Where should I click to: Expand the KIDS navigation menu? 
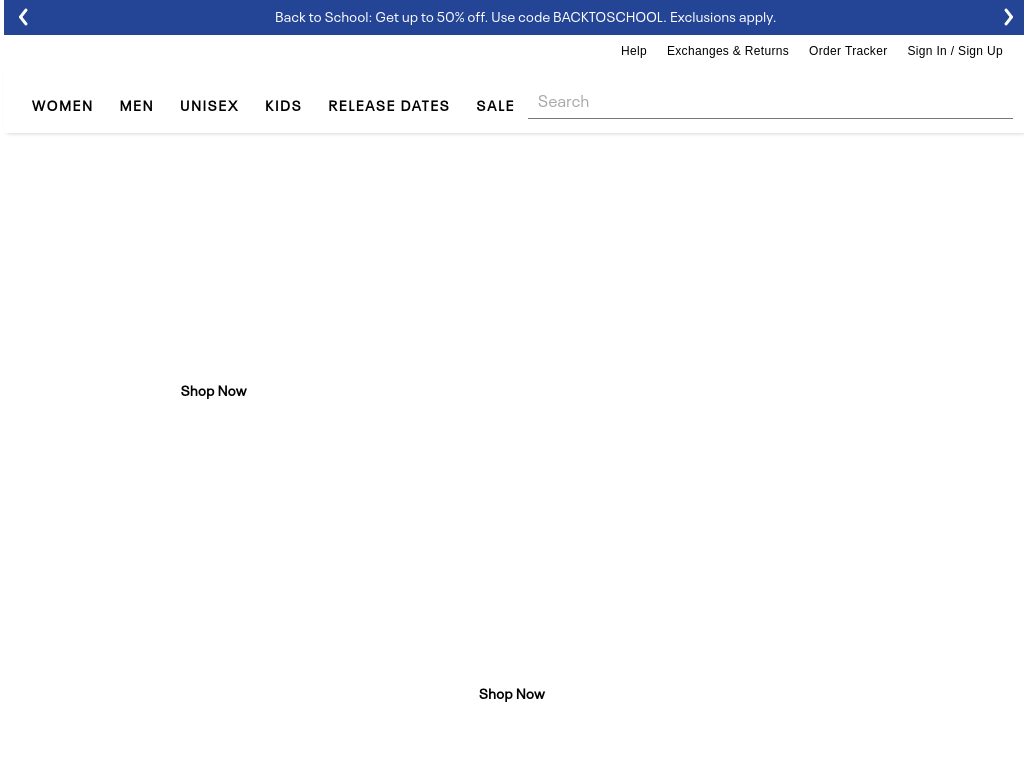[x=283, y=105]
